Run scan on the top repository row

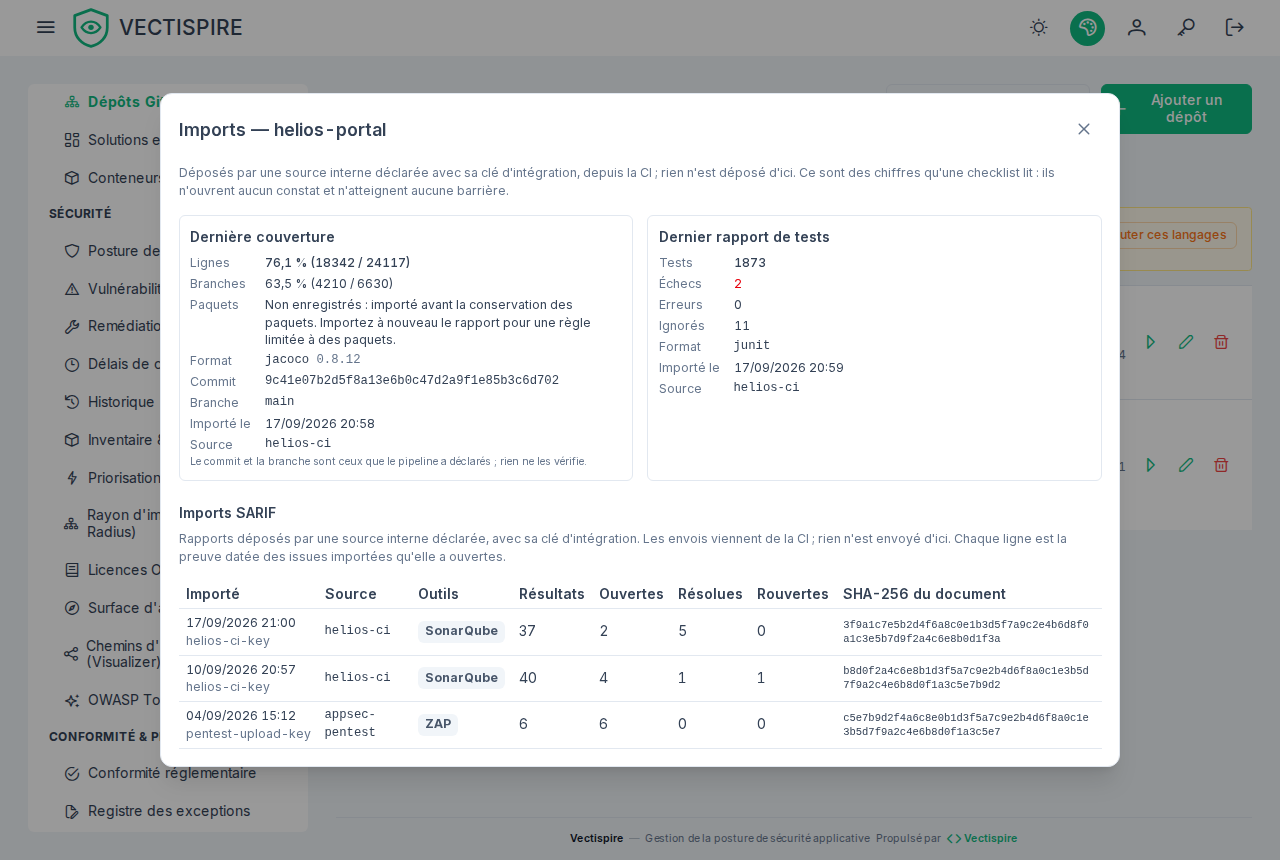(x=1150, y=342)
